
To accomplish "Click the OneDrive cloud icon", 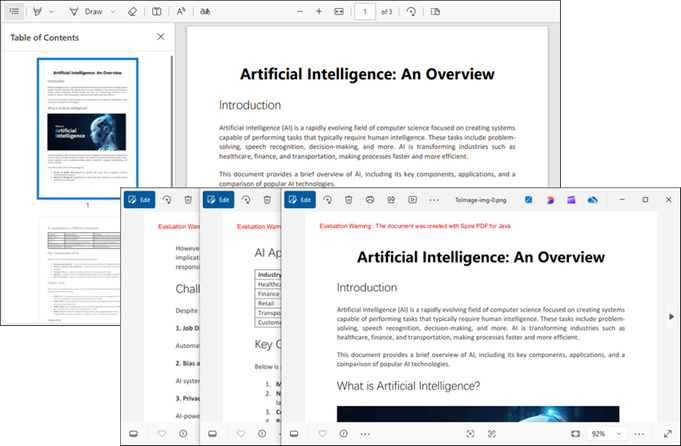I will (x=592, y=200).
